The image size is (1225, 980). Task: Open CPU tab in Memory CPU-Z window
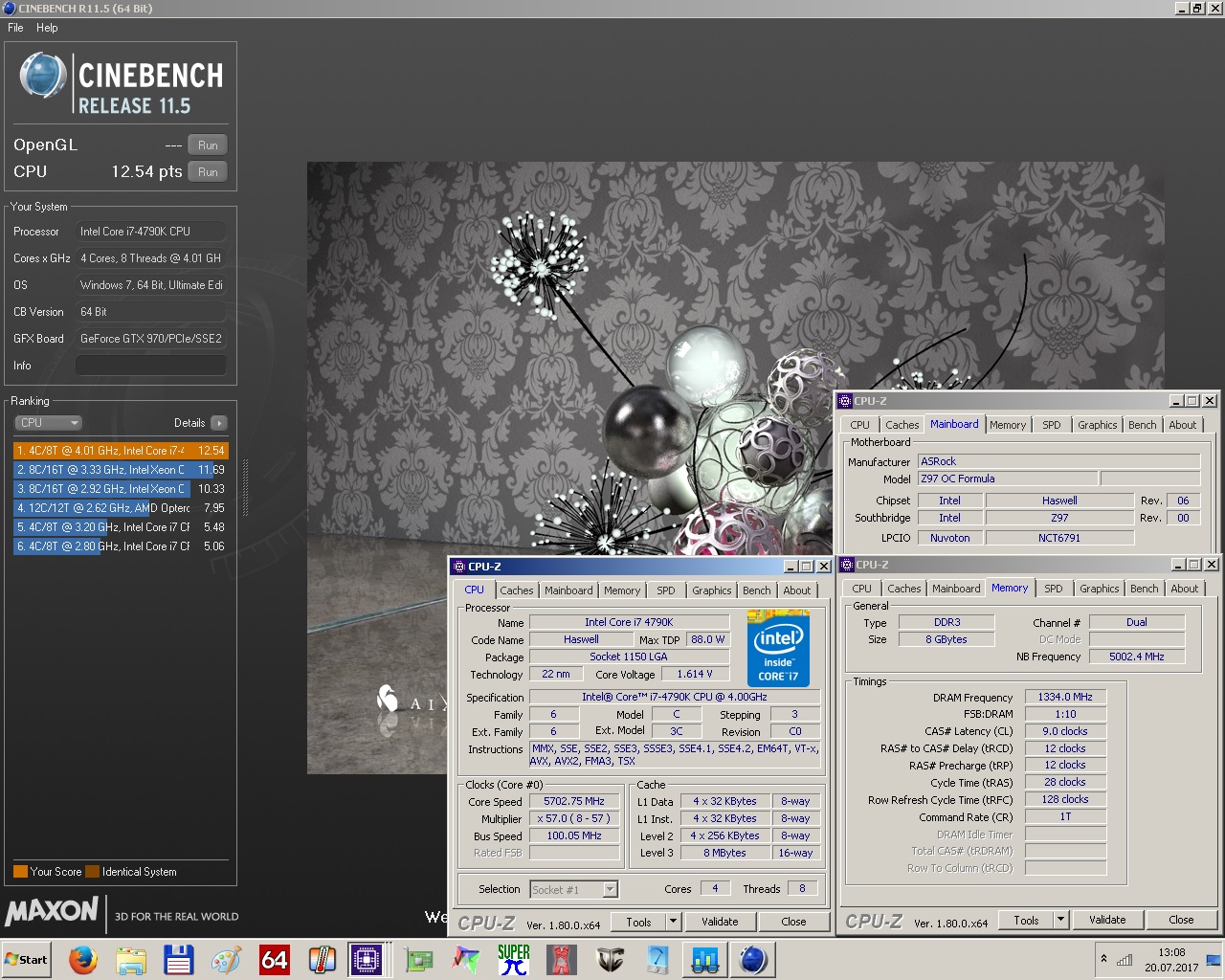pyautogui.click(x=862, y=589)
